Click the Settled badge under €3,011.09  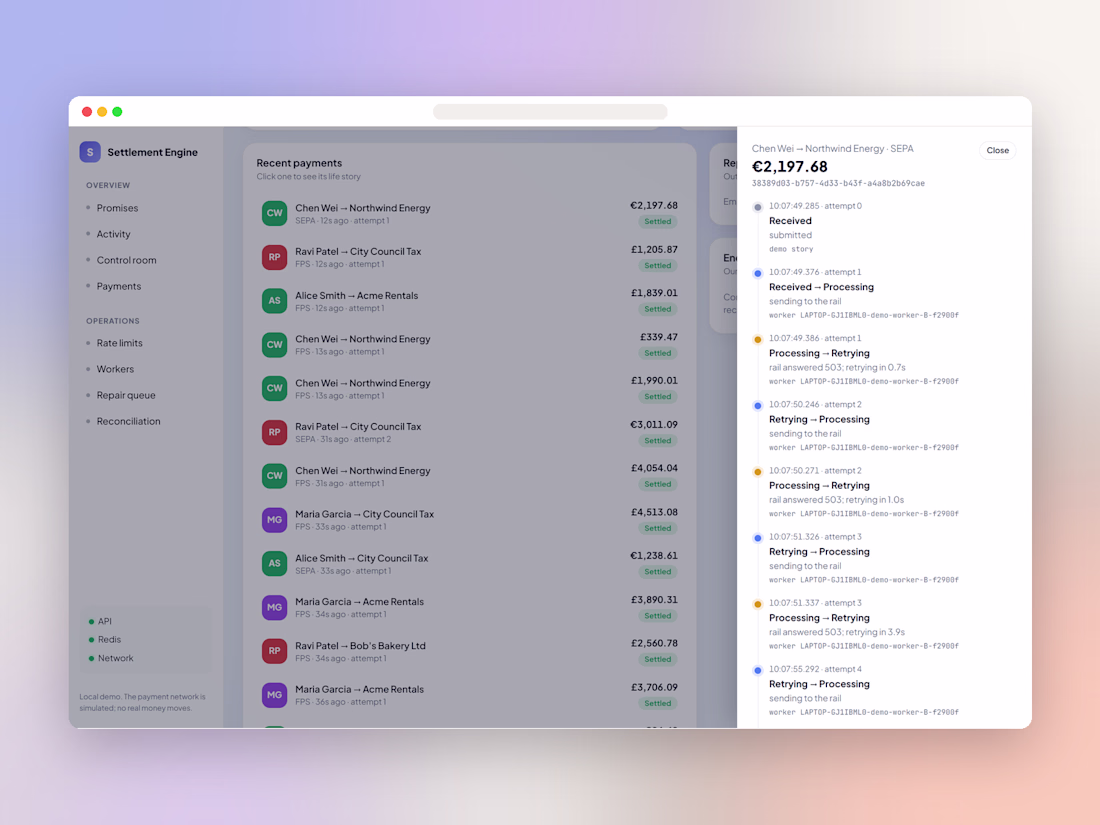657,441
